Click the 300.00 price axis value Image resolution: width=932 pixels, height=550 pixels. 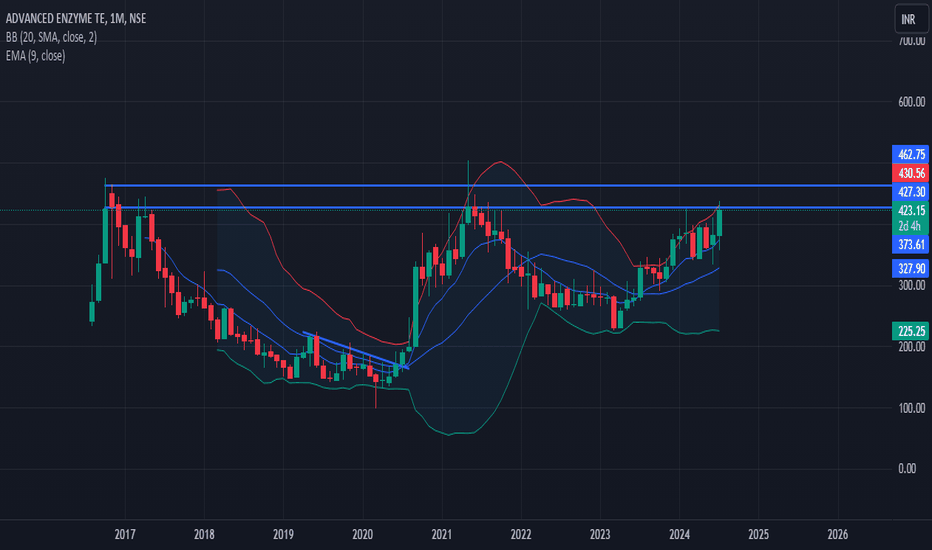(x=911, y=285)
